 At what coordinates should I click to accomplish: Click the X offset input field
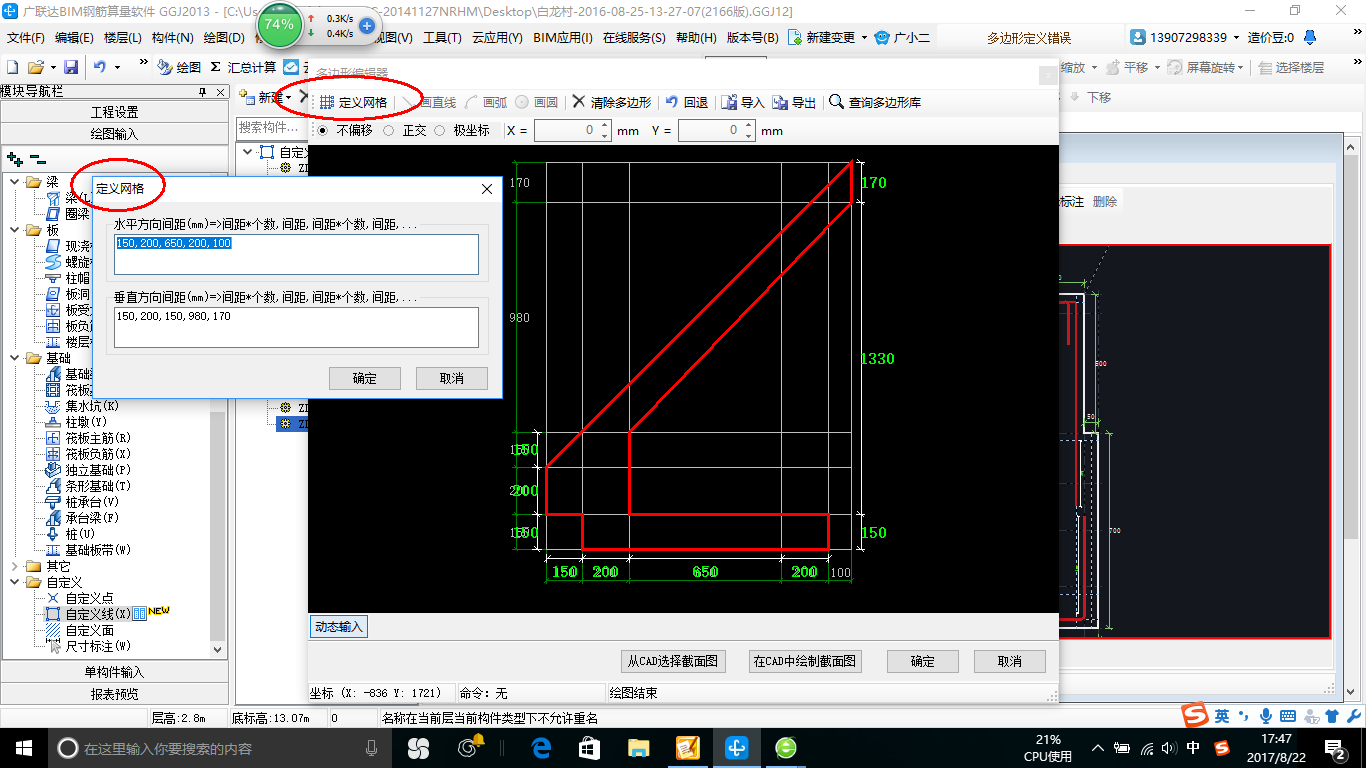[x=572, y=130]
